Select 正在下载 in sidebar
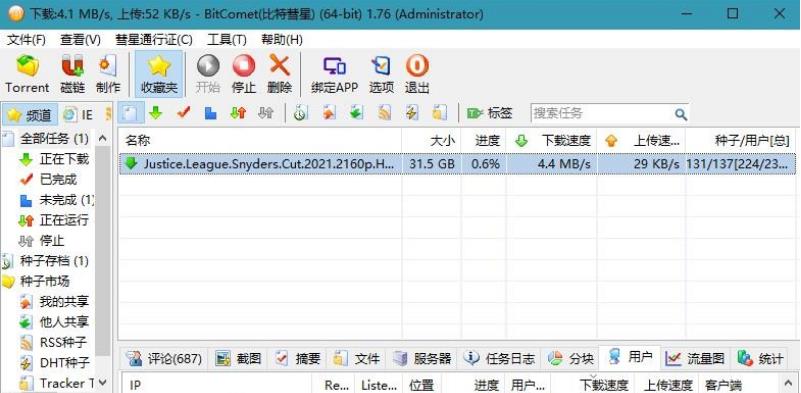Screen dimensions: 801x393 (64, 159)
